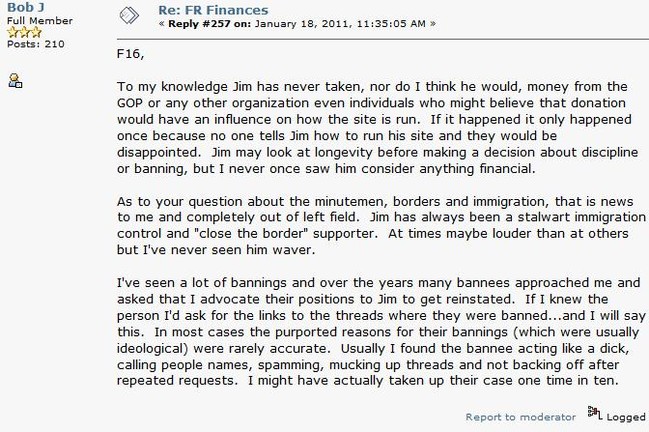Click the first gold star rank icon
Viewport: 649px width, 432px height.
point(13,32)
